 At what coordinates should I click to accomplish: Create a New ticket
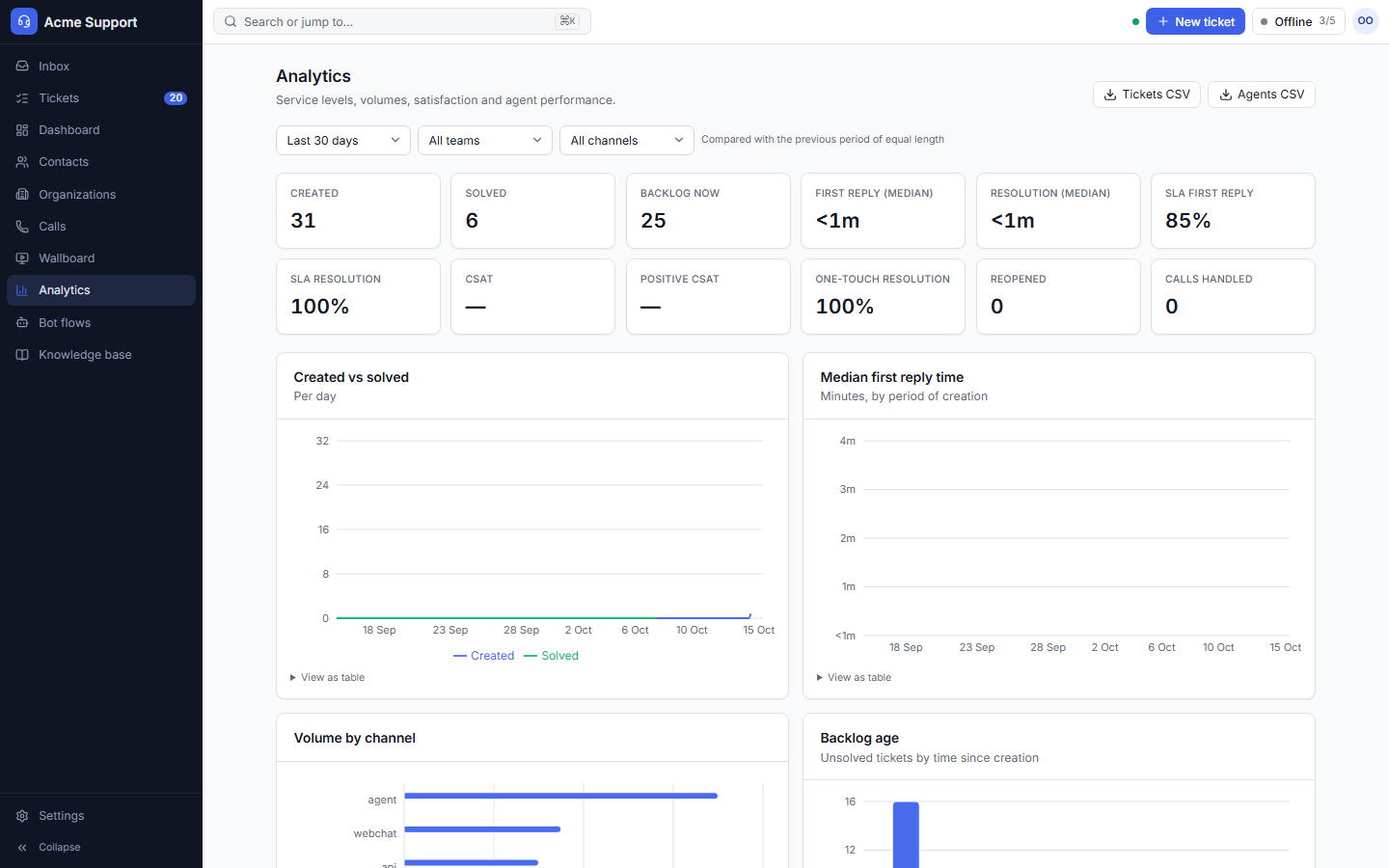coord(1195,21)
